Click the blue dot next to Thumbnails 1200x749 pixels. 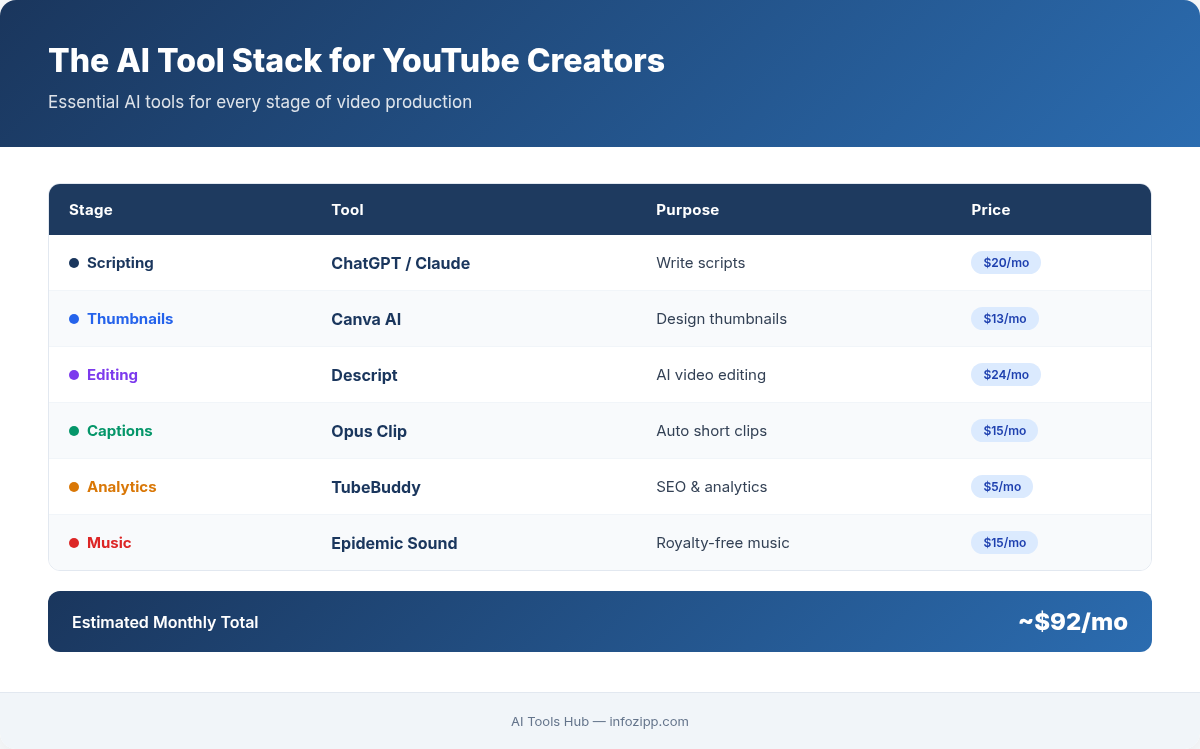(x=73, y=318)
